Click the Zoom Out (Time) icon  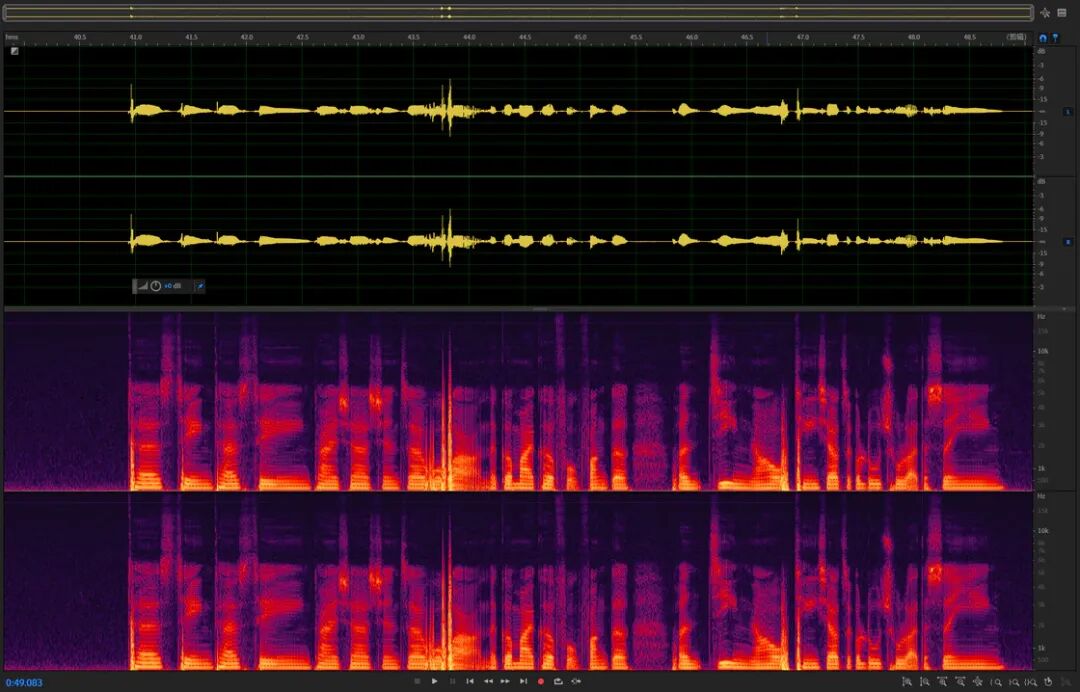[960, 682]
